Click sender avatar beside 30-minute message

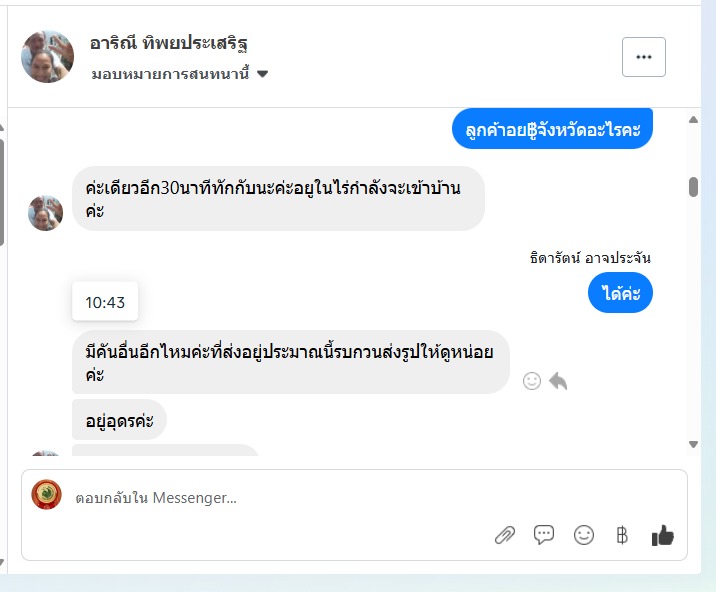[x=45, y=212]
